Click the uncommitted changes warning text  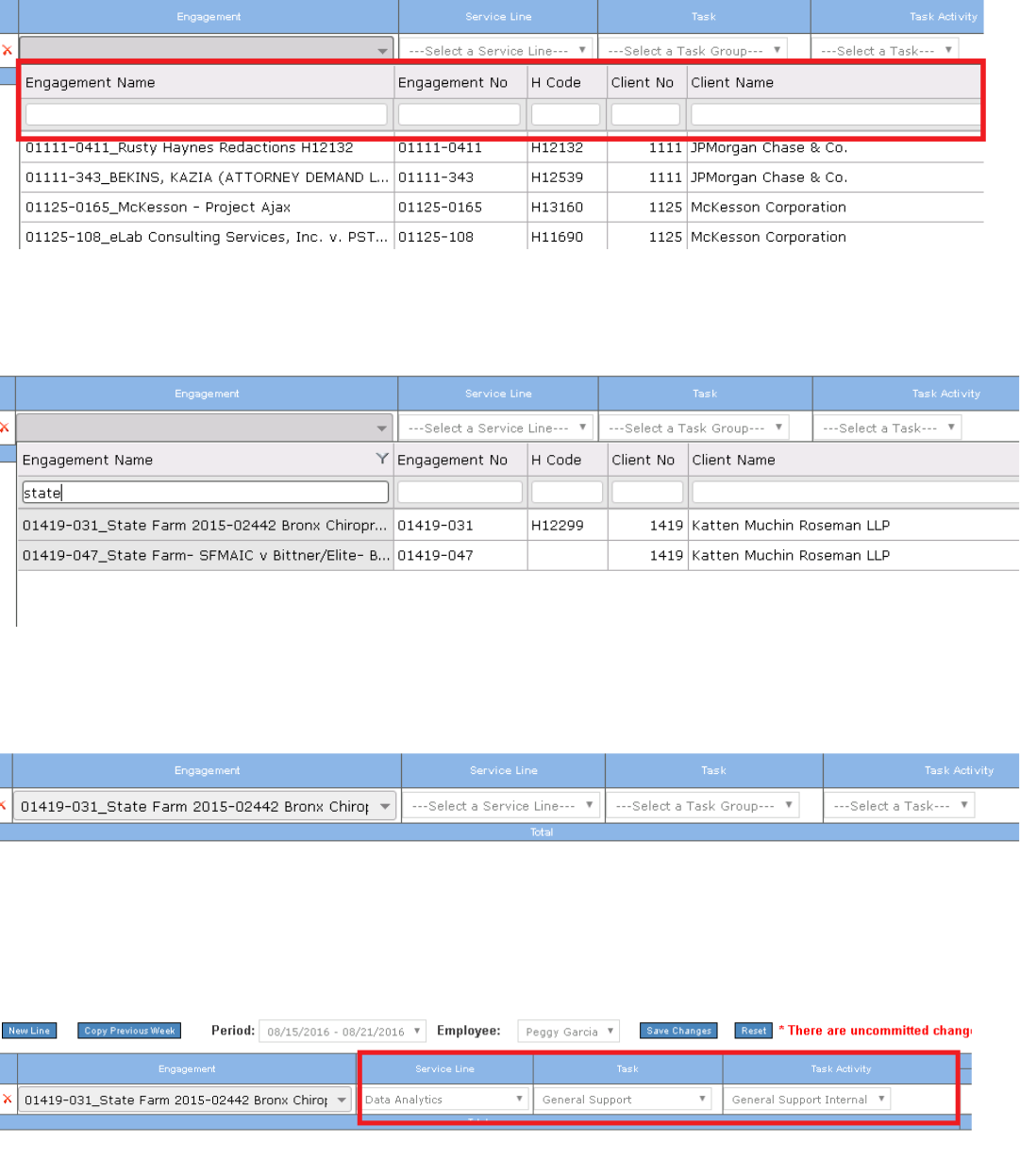click(x=876, y=1031)
